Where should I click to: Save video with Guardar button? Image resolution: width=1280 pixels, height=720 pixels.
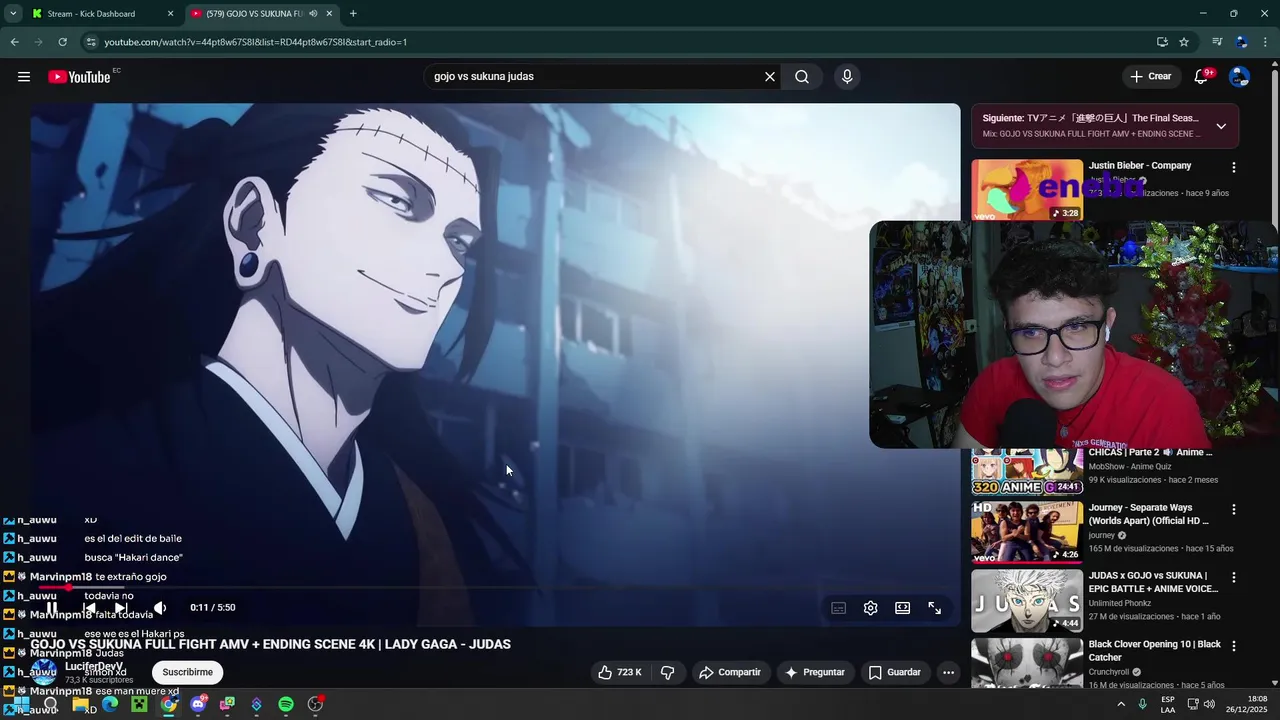pyautogui.click(x=894, y=672)
